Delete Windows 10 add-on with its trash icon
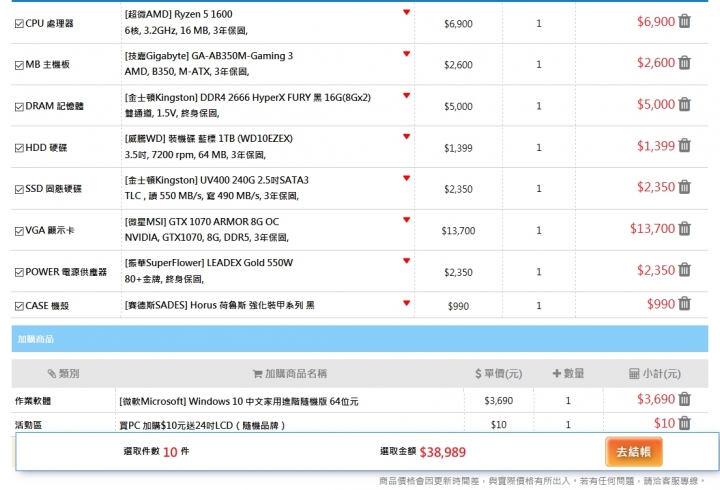Image resolution: width=720 pixels, height=490 pixels. pyautogui.click(x=684, y=399)
